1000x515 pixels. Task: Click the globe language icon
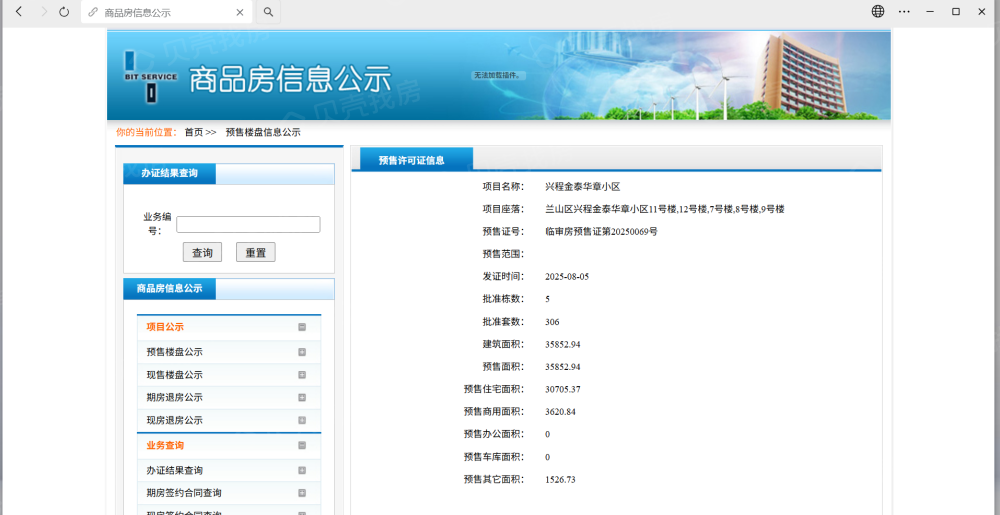coord(878,11)
